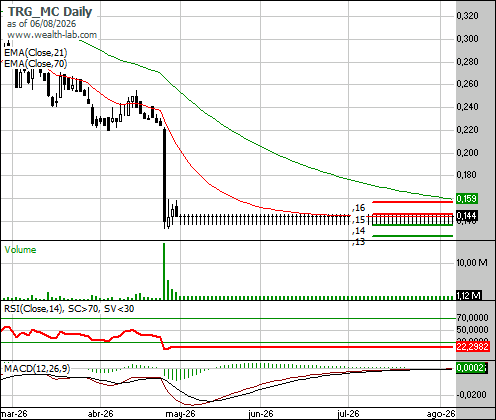Select the Volume pane label
Screen dimensions: 496x420
tap(20, 250)
